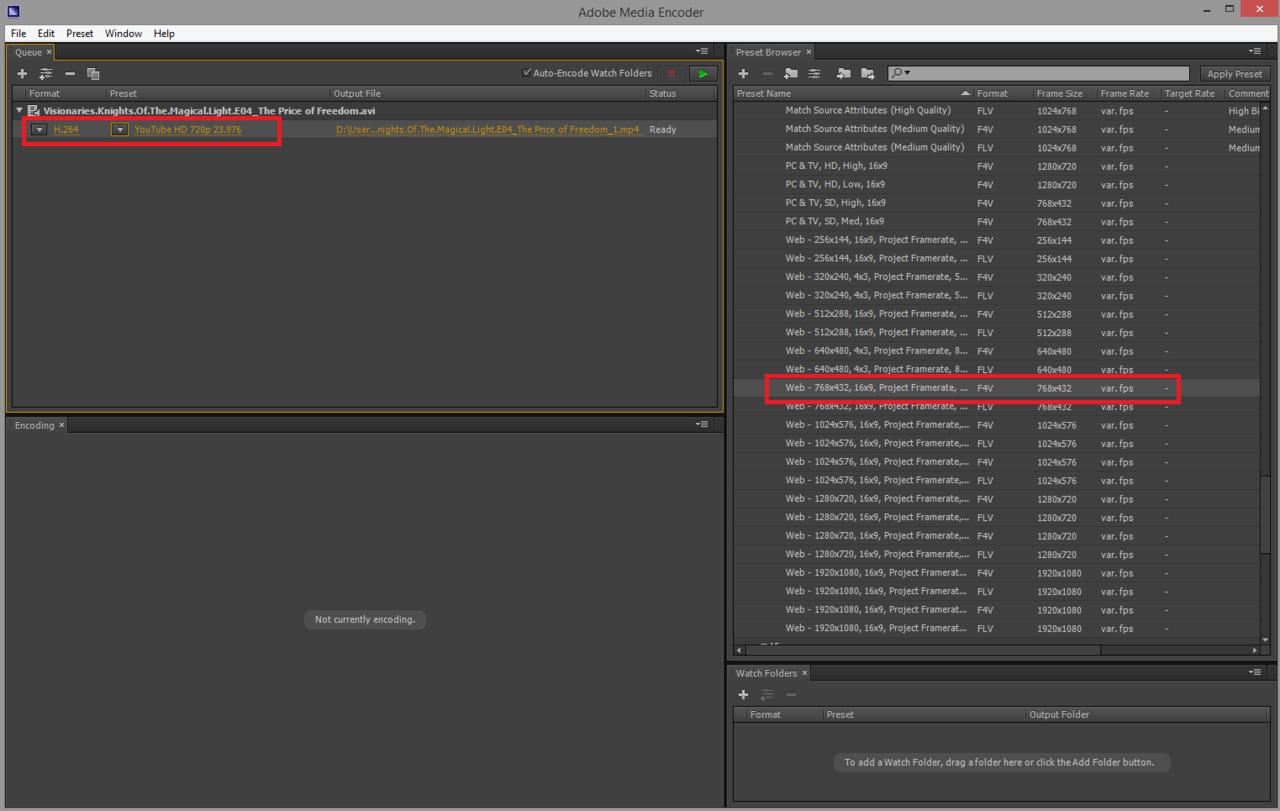Viewport: 1280px width, 811px height.
Task: Start the queue with green play button
Action: [704, 73]
